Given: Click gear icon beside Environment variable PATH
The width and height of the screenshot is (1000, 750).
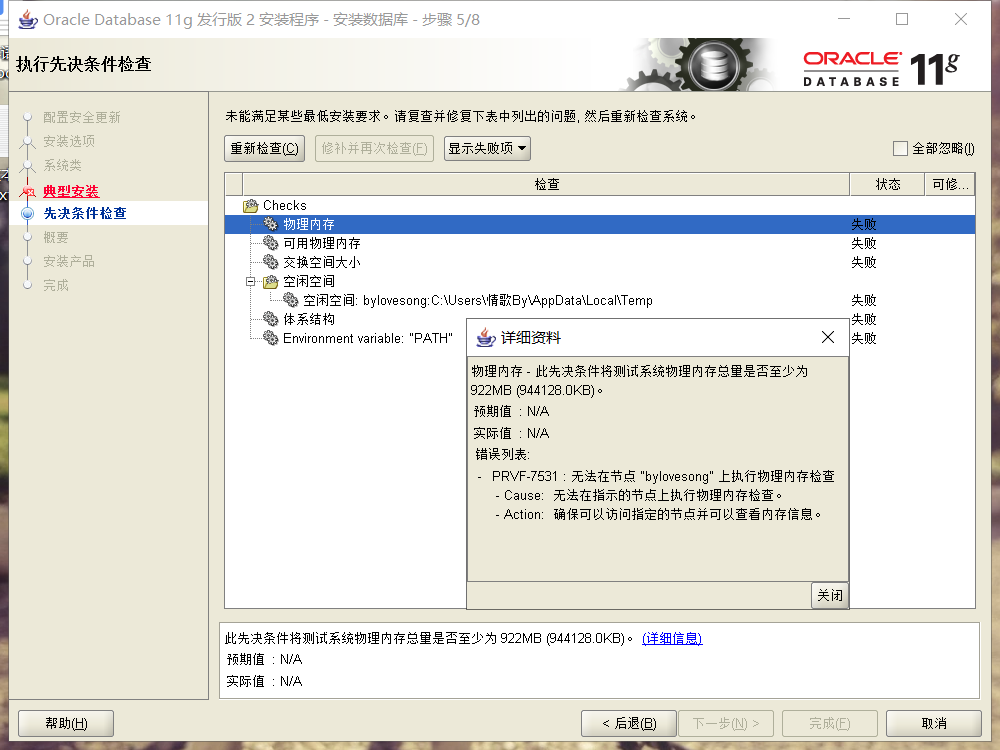Looking at the screenshot, I should pos(271,338).
